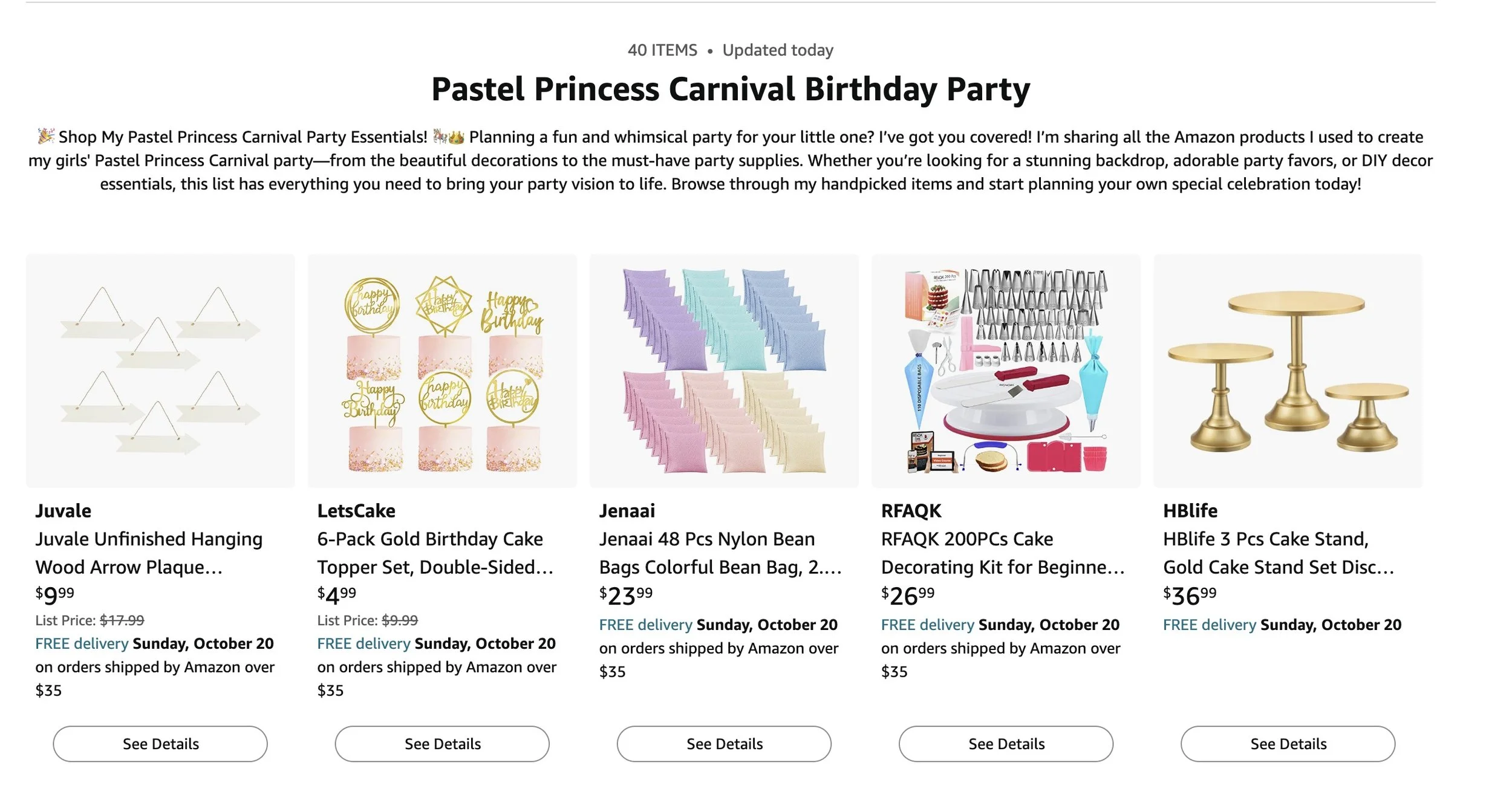Click the LetsCake brand name
Image resolution: width=1512 pixels, height=809 pixels.
point(356,511)
